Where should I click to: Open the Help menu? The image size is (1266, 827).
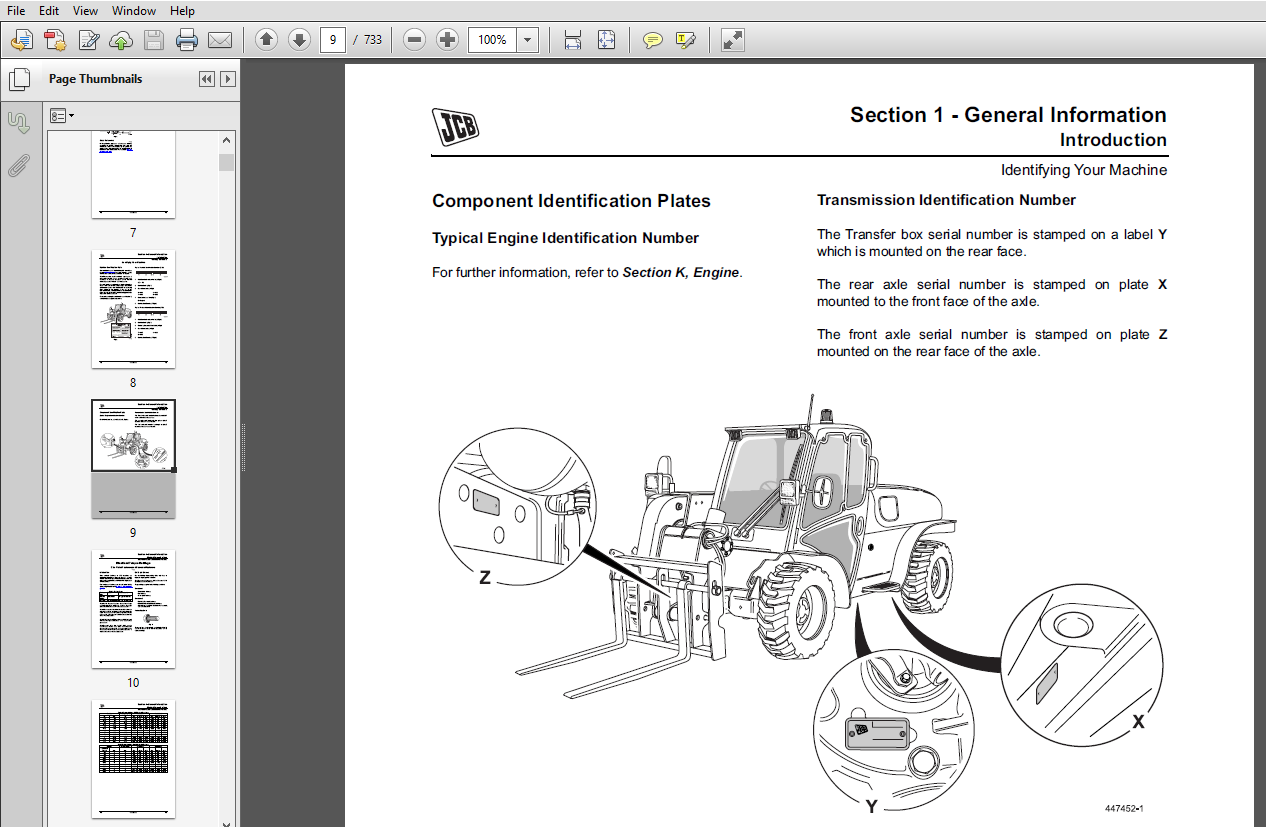[182, 10]
